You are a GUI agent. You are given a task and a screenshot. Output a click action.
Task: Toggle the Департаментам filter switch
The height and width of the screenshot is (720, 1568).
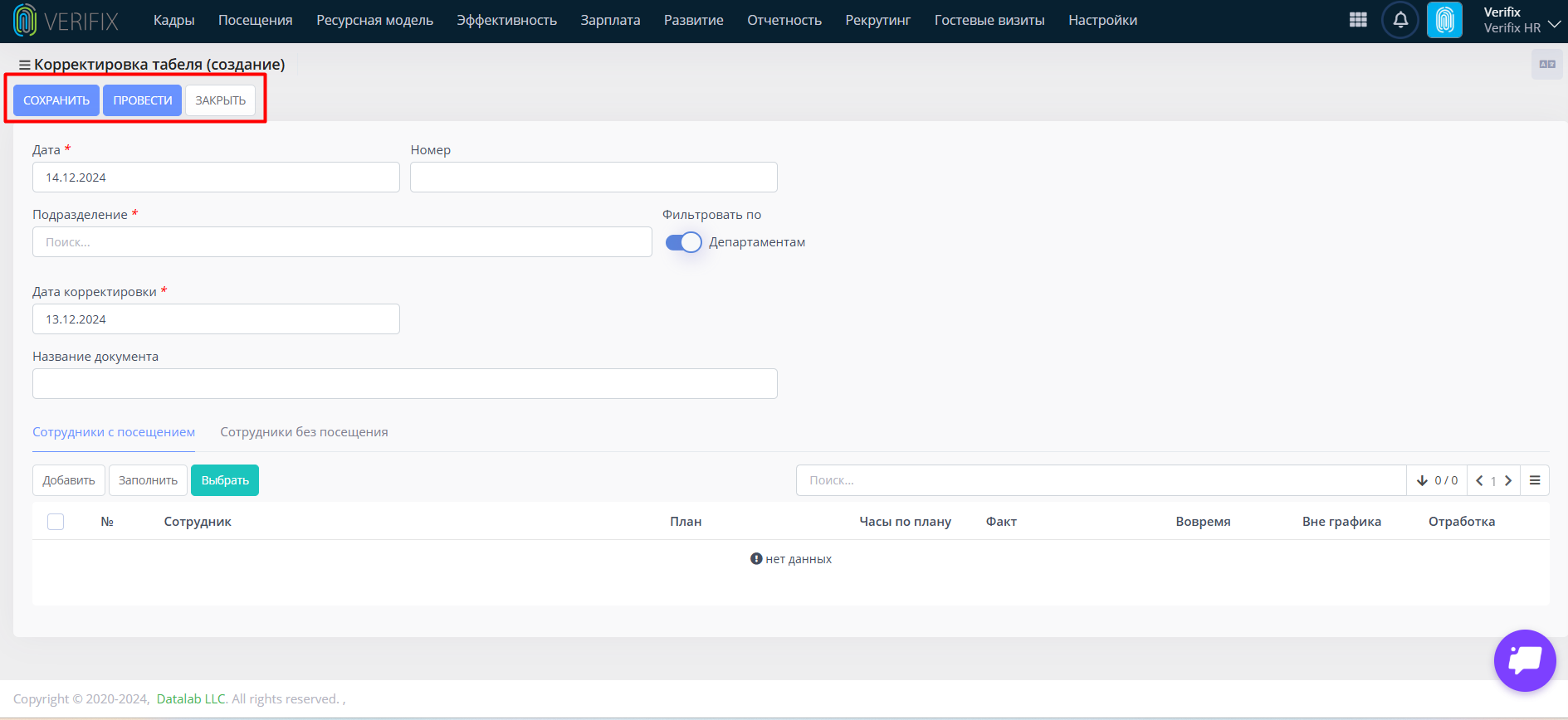point(684,242)
